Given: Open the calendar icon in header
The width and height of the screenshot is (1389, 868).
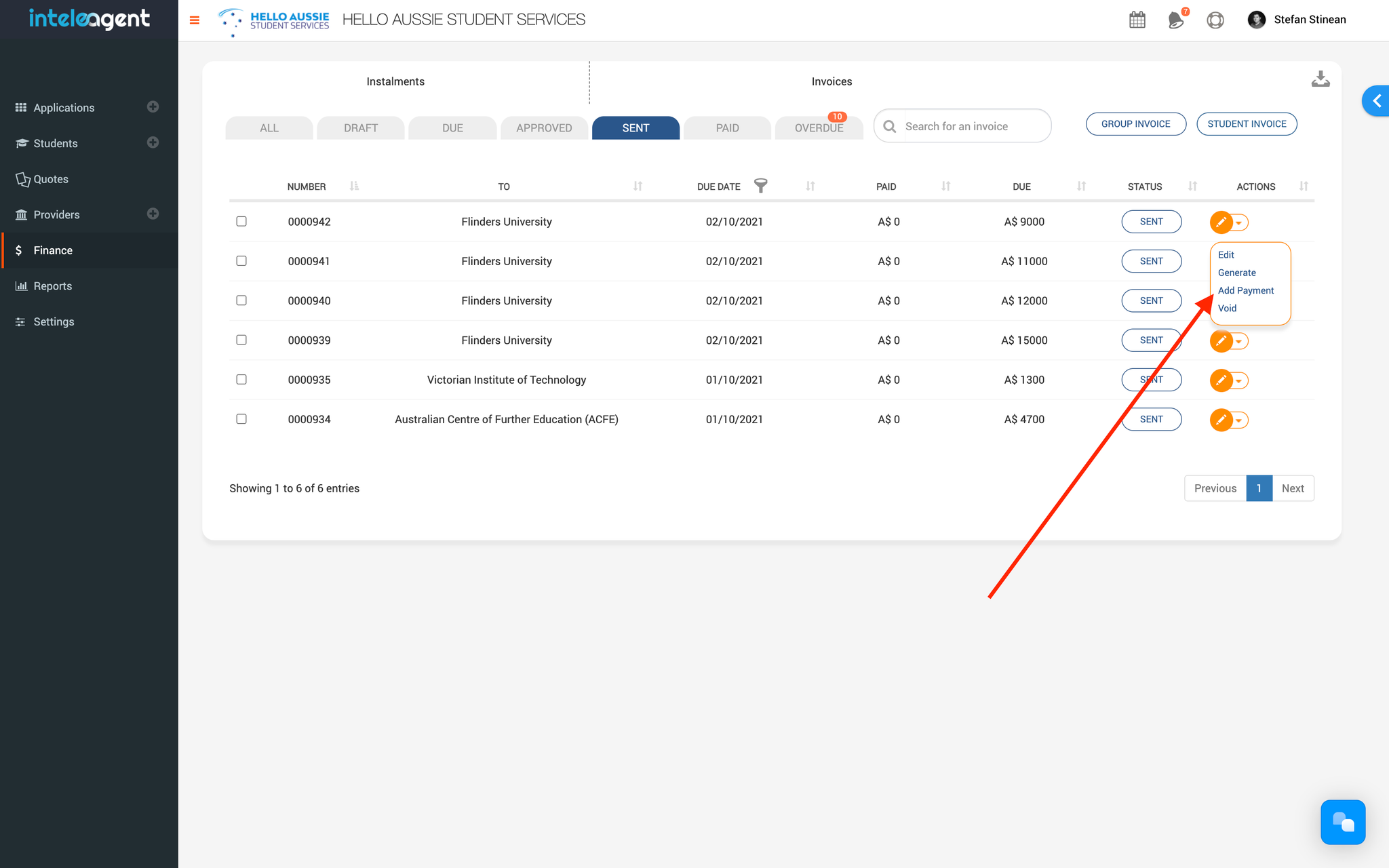Looking at the screenshot, I should pos(1137,20).
